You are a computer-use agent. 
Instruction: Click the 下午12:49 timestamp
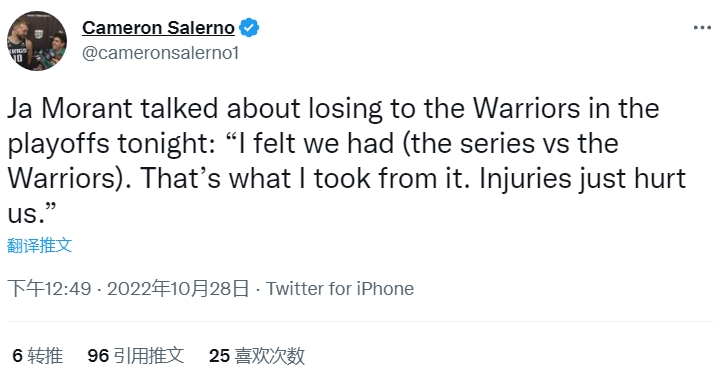point(50,289)
